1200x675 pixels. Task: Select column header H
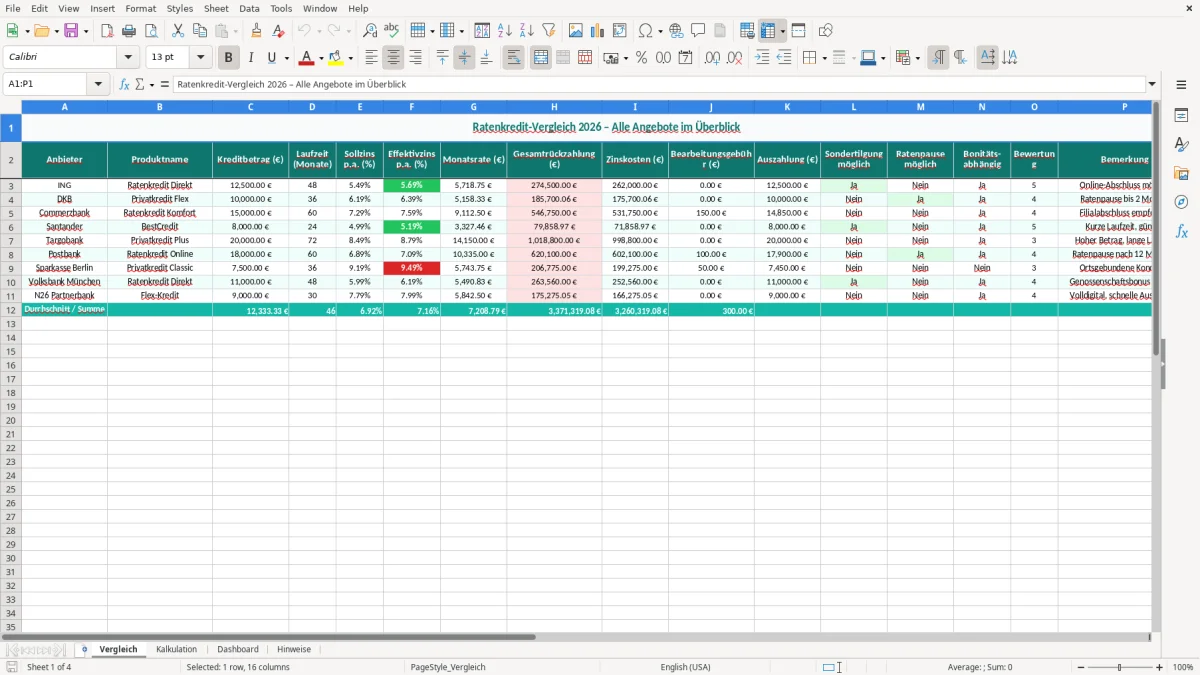click(x=554, y=106)
